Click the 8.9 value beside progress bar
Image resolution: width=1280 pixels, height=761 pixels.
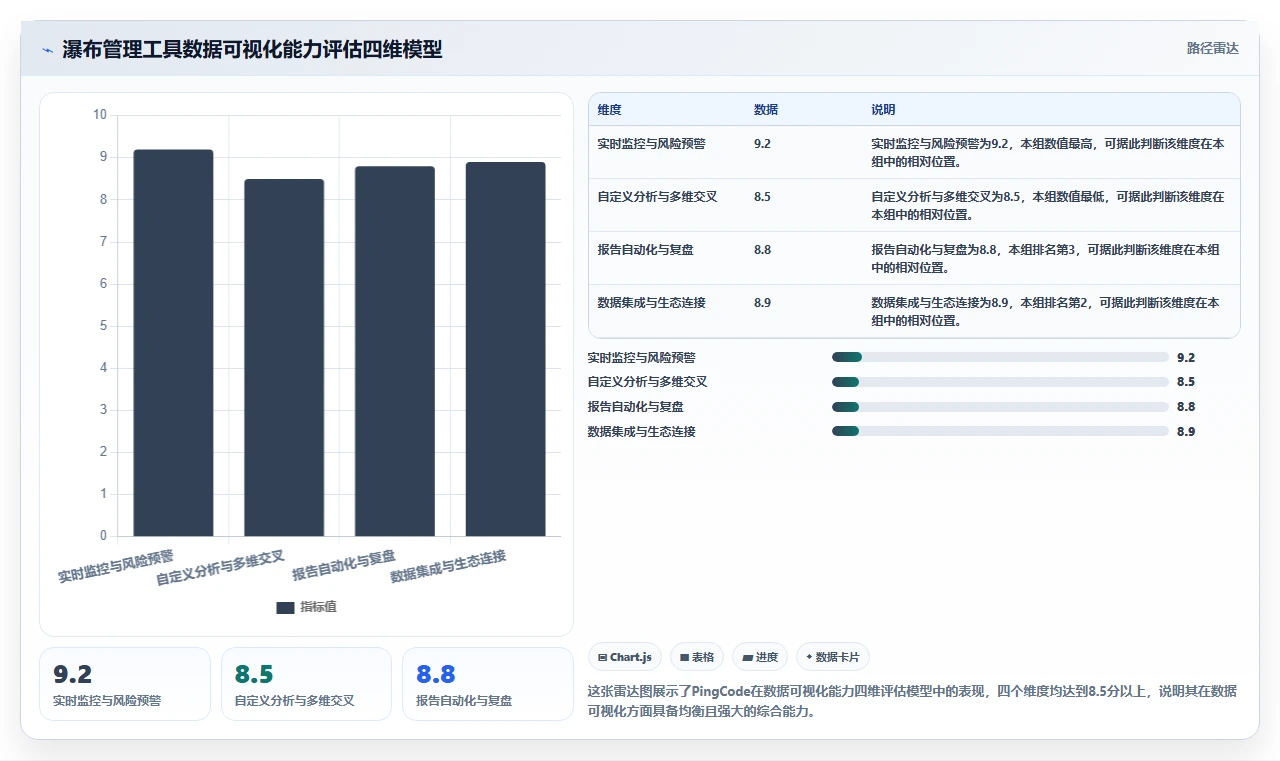pos(1186,431)
